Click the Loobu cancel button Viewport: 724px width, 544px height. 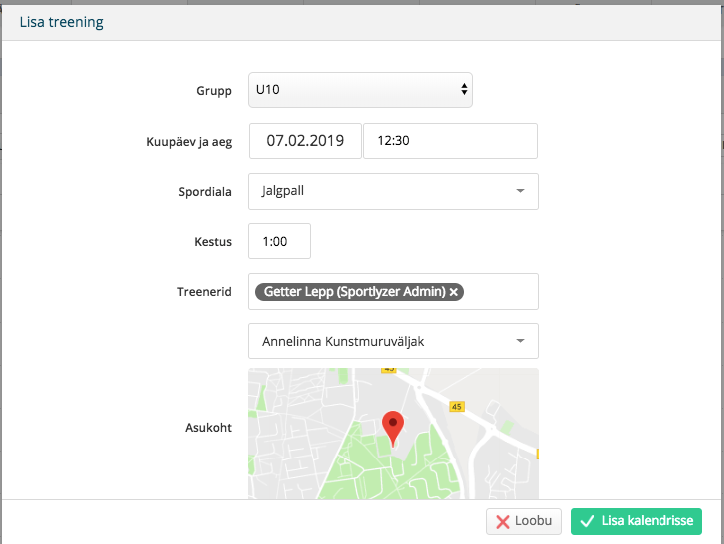pyautogui.click(x=524, y=521)
